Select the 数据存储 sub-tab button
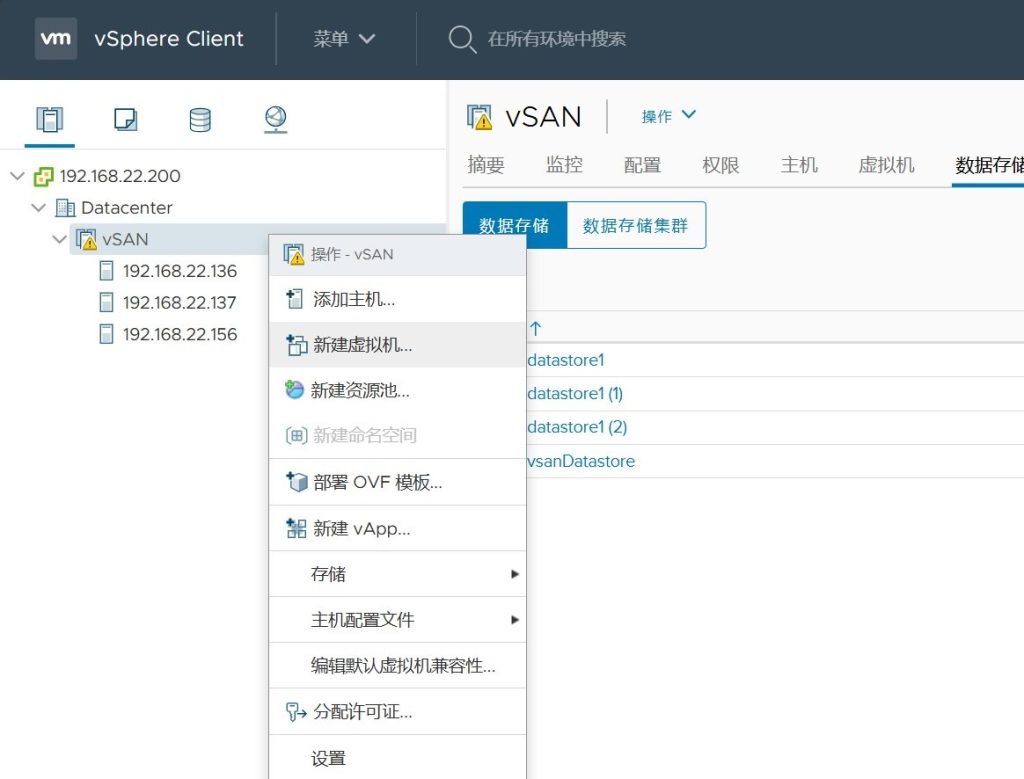The height and width of the screenshot is (779, 1024). (x=515, y=225)
